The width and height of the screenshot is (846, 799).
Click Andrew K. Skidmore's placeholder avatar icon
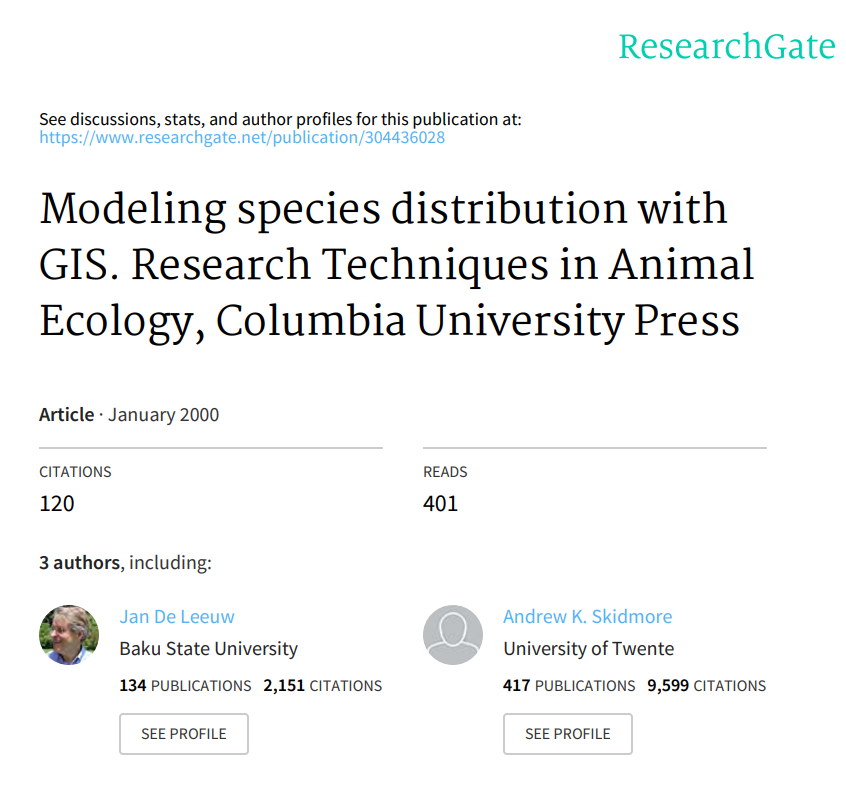[453, 635]
